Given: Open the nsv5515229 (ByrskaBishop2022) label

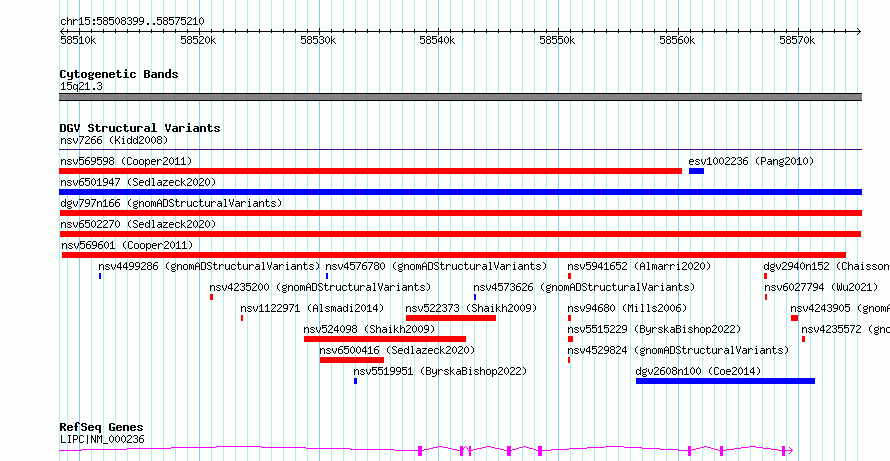Looking at the screenshot, I should (x=654, y=329).
